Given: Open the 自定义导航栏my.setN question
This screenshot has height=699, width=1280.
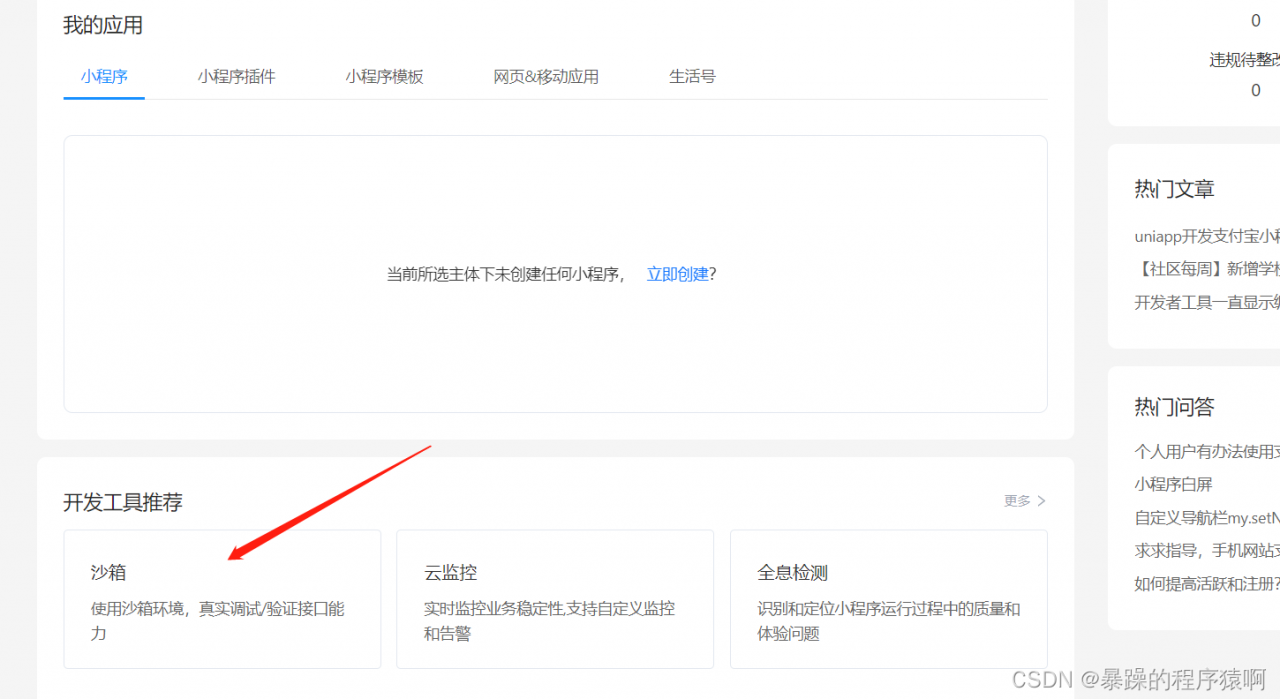Looking at the screenshot, I should 1205,517.
